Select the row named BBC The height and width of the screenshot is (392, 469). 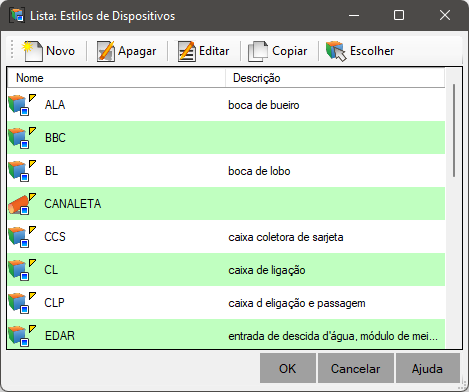pos(226,138)
